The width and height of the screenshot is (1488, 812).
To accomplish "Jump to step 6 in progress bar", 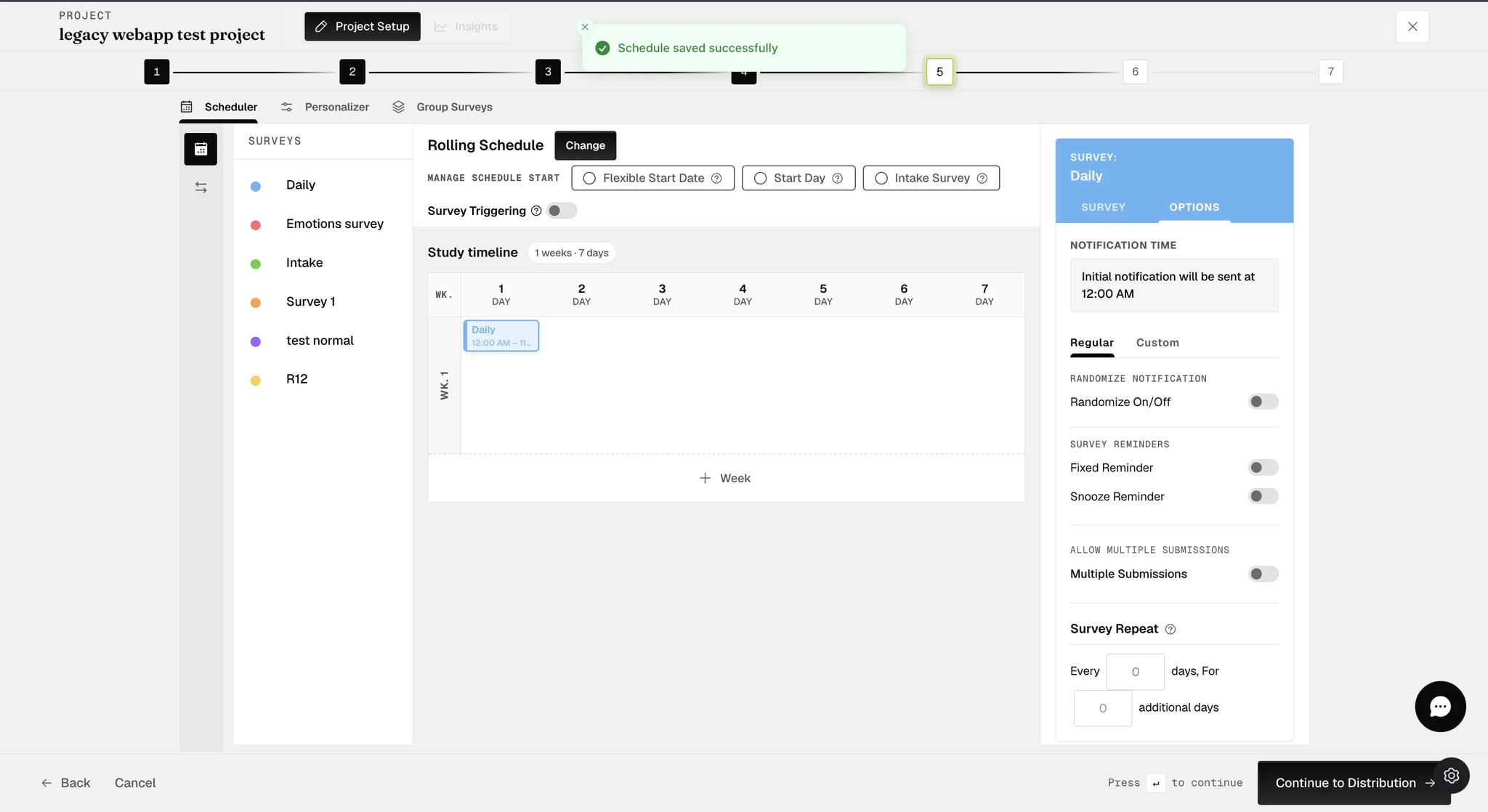I will pyautogui.click(x=1135, y=72).
